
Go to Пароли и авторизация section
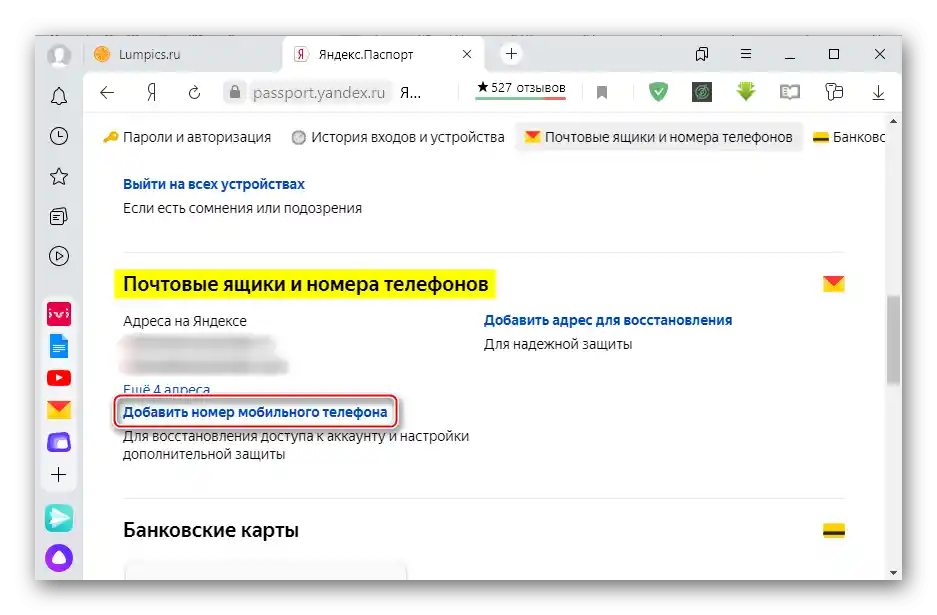tap(187, 137)
